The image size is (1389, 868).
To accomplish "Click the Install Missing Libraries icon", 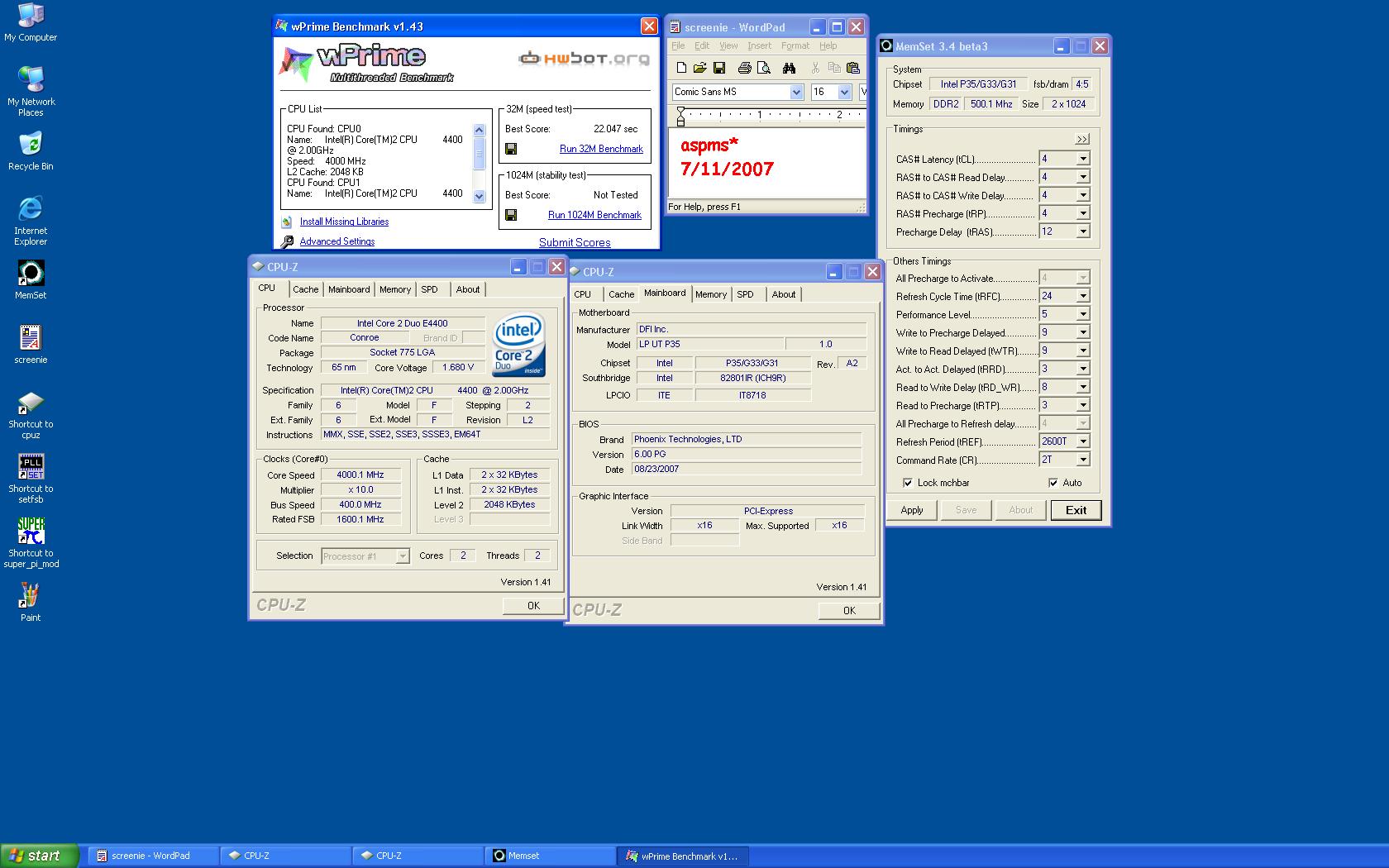I will 286,222.
